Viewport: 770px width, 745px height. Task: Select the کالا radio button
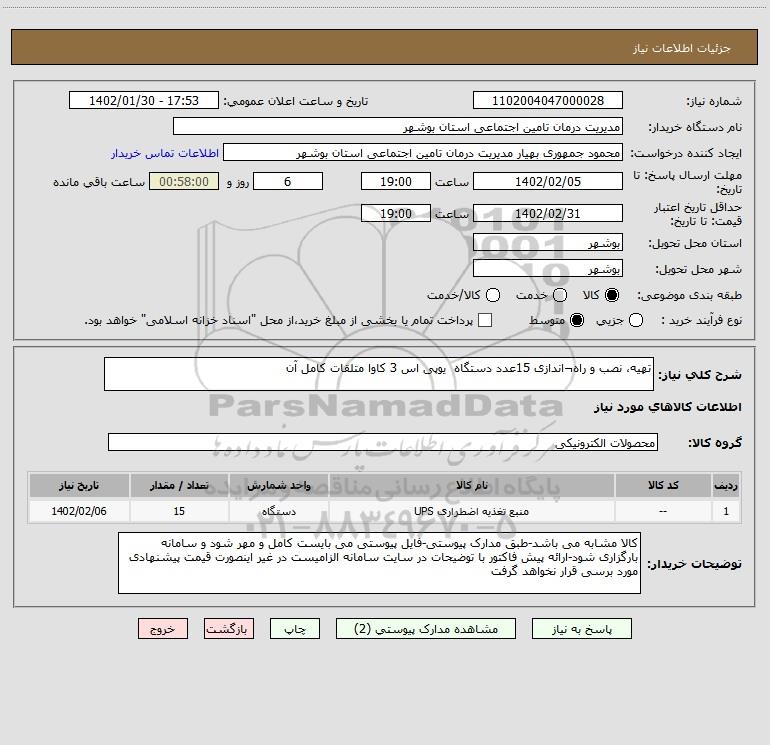point(612,295)
